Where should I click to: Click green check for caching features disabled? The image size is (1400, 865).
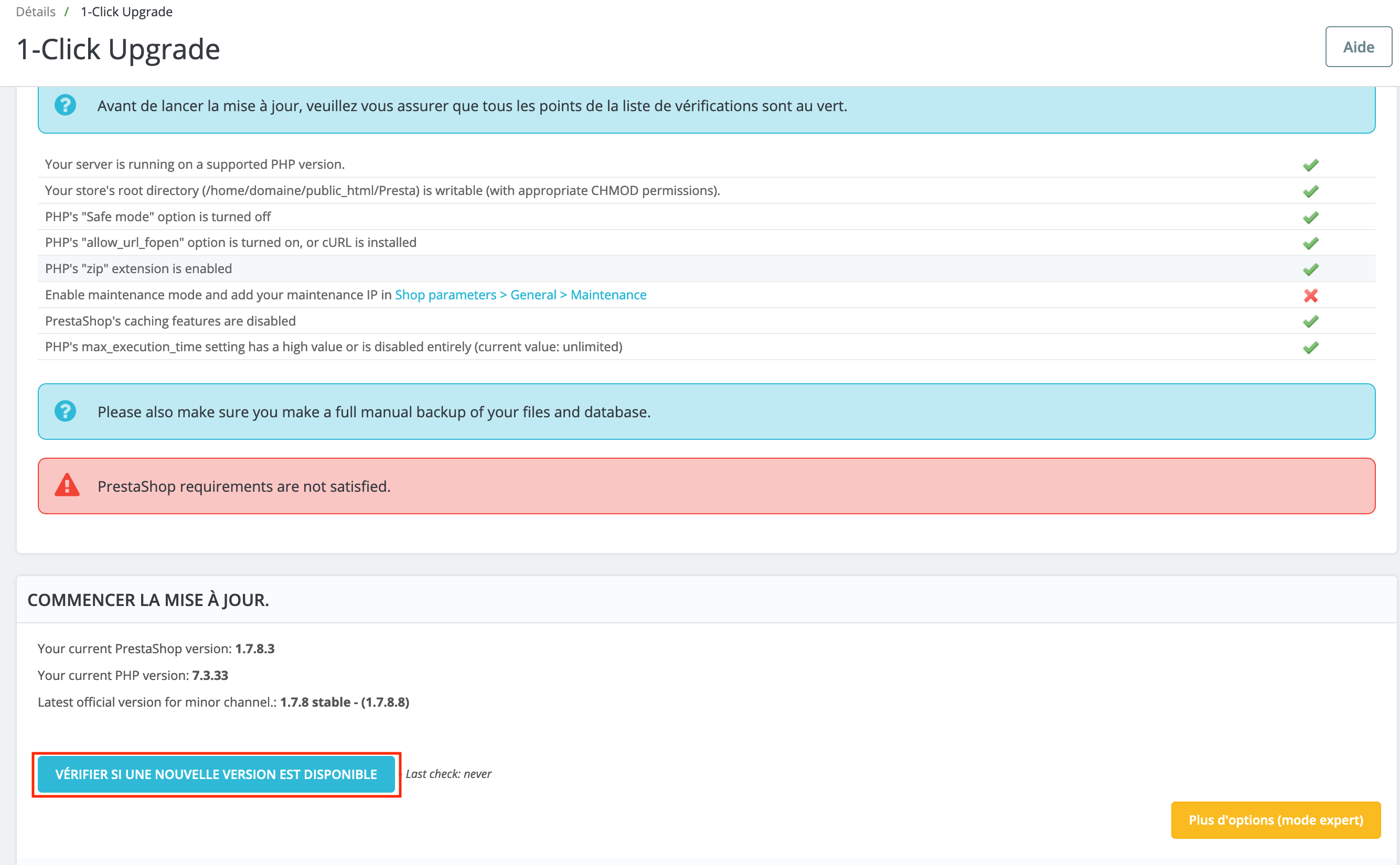[x=1311, y=321]
